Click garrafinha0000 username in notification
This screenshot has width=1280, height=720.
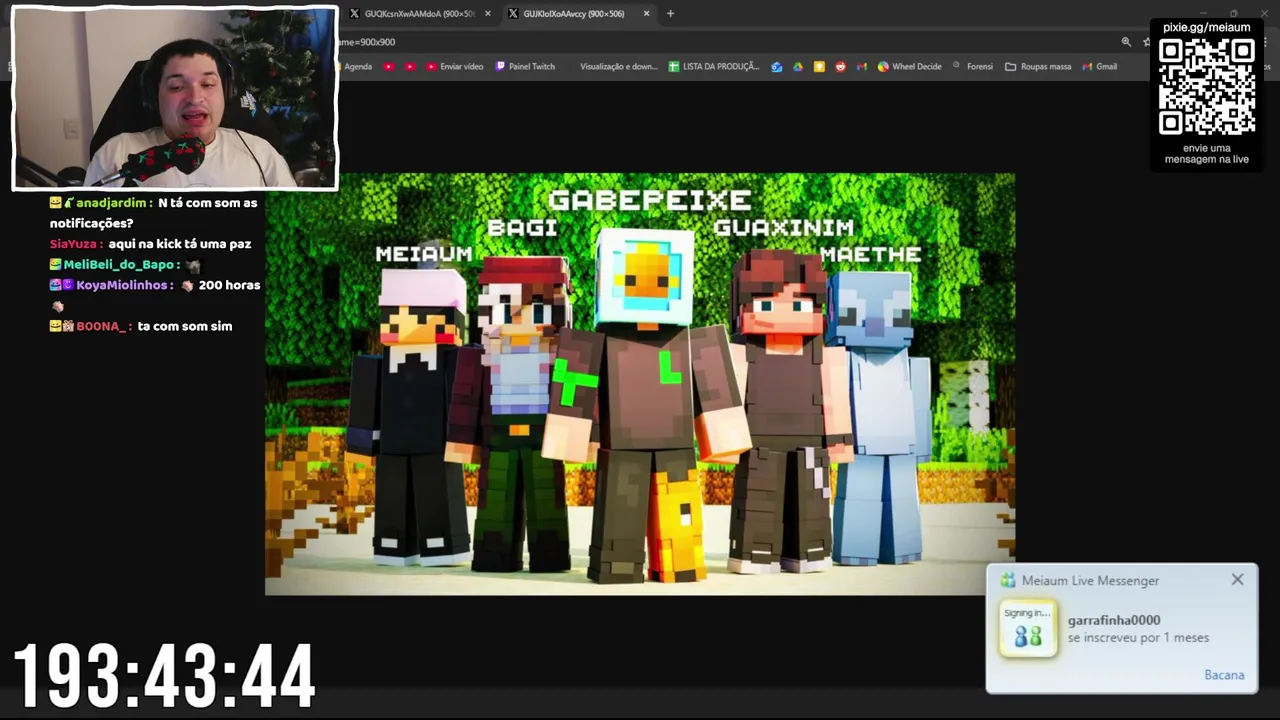tap(1114, 620)
